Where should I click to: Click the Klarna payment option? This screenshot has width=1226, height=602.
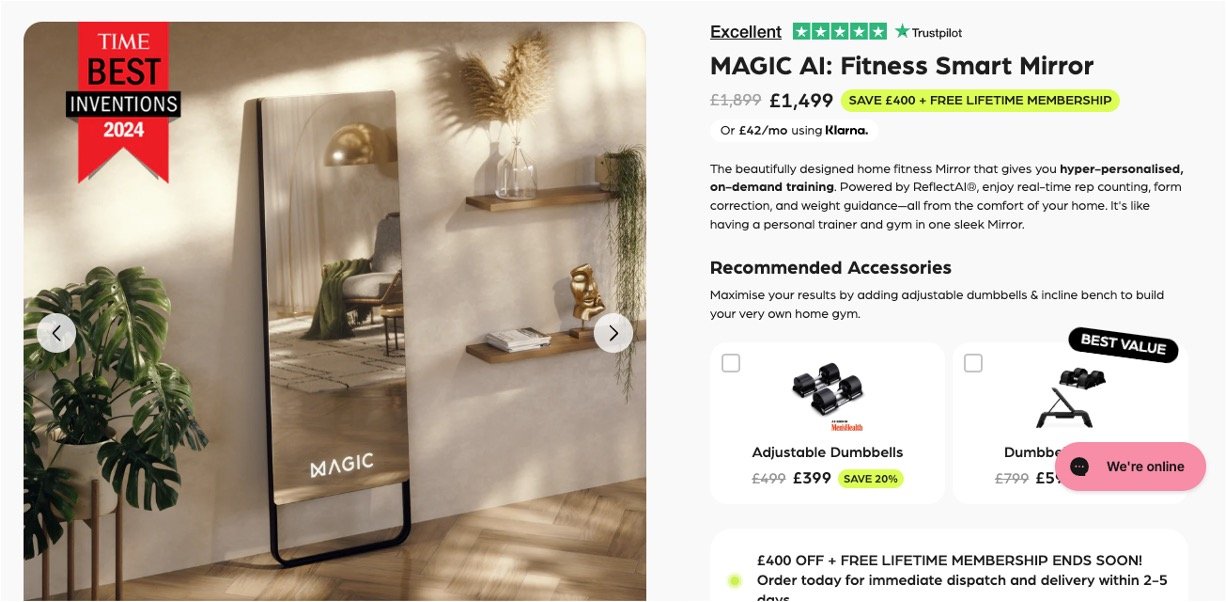coord(794,130)
